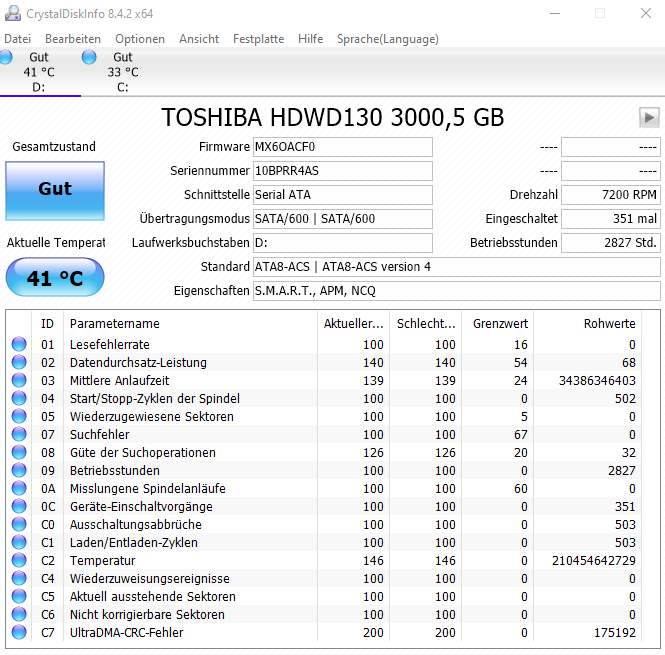Click status orb for Suchfehler row
The width and height of the screenshot is (665, 655).
click(x=19, y=434)
